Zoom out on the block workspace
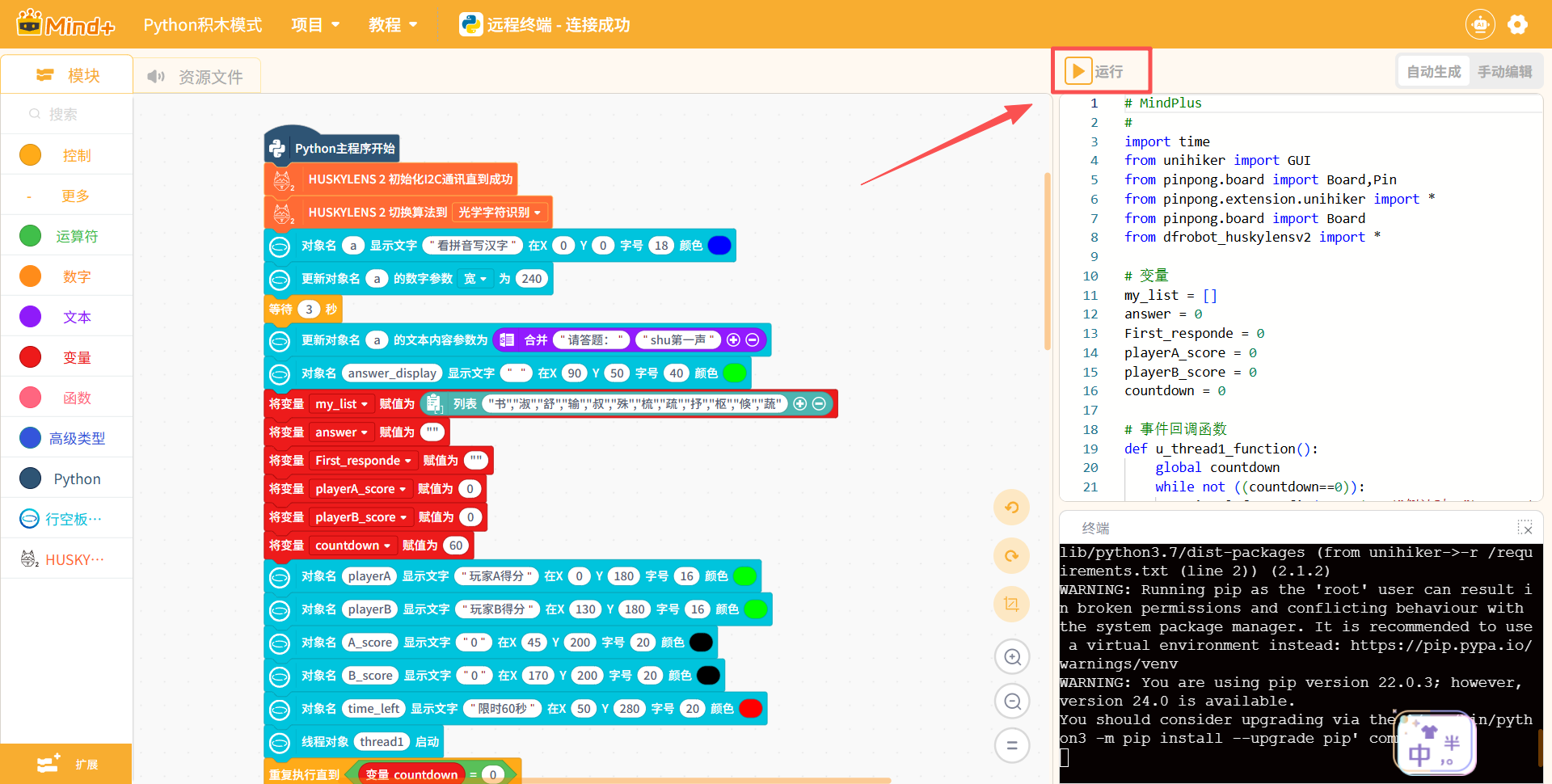The image size is (1552, 784). point(1011,702)
